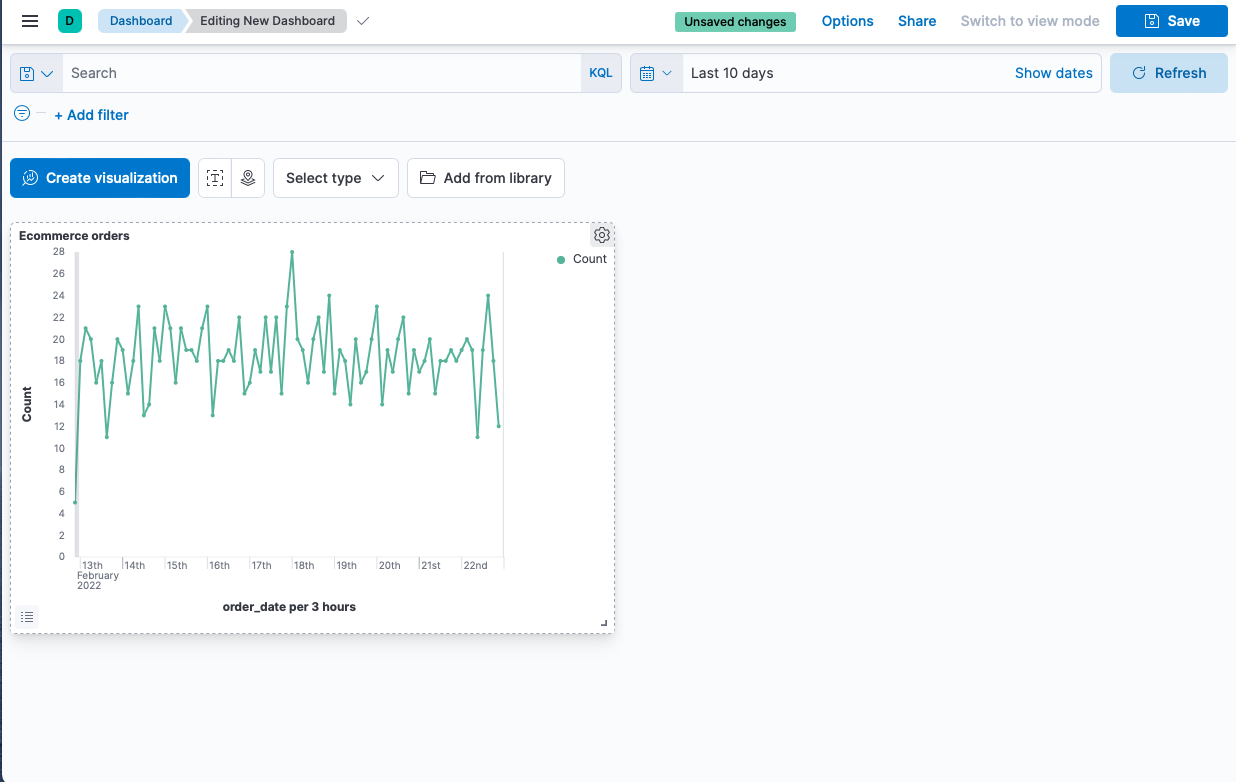1236x782 pixels.
Task: Click the Save button
Action: click(1171, 20)
